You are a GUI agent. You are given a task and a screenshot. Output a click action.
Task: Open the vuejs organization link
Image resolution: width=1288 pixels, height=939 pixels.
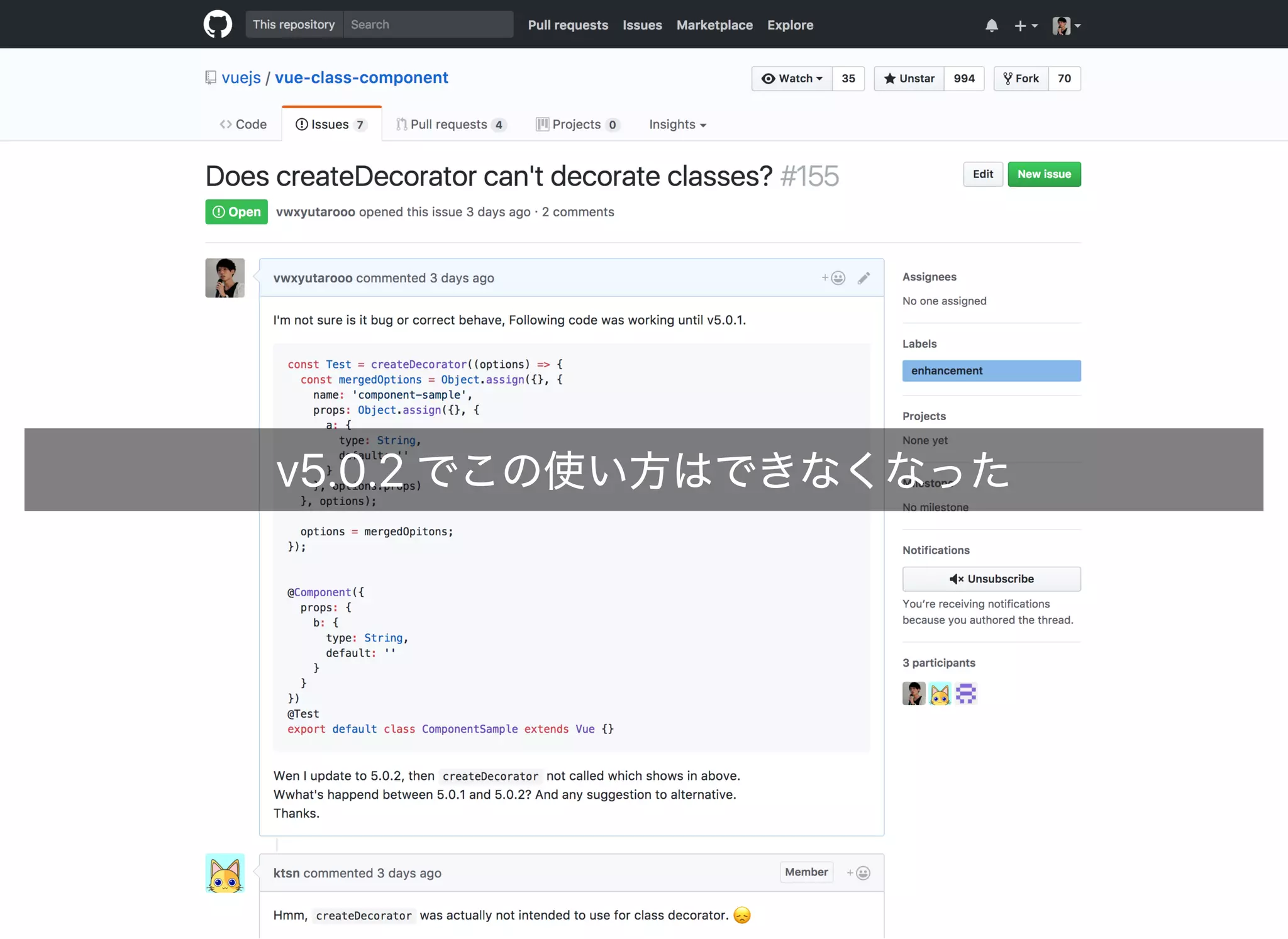(241, 77)
